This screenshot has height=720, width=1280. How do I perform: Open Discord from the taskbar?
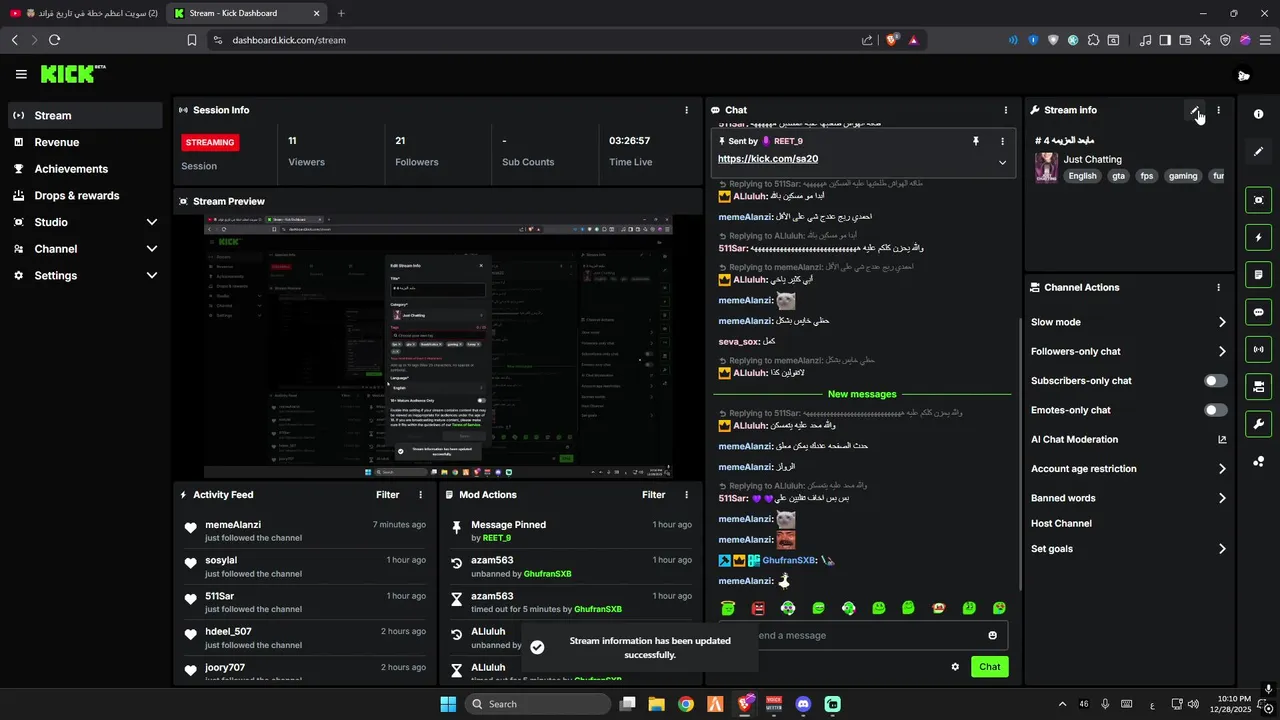(x=803, y=704)
